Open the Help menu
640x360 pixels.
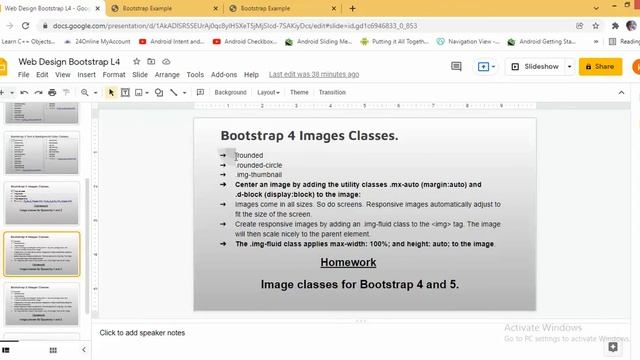tap(251, 75)
